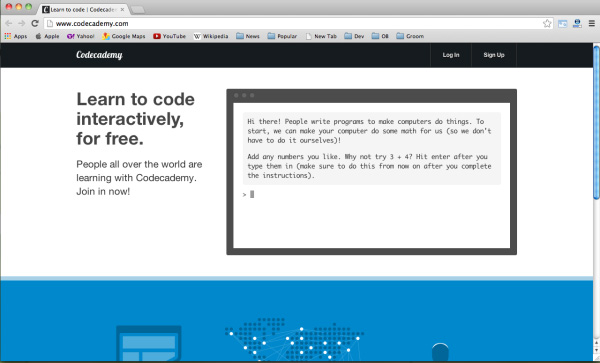600x363 pixels.
Task: Open the Google Maps bookmark
Action: [x=124, y=36]
